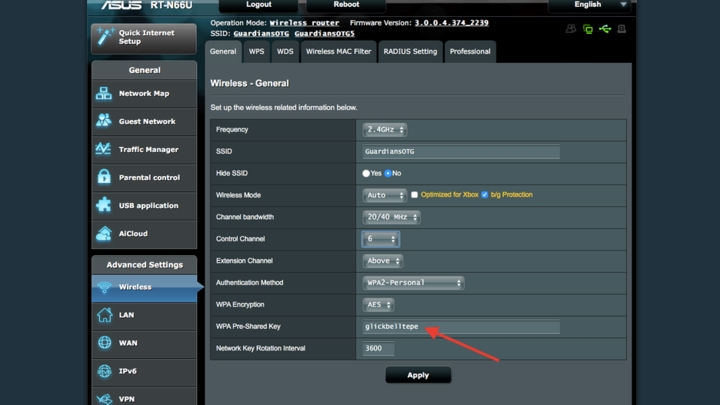The image size is (720, 405).
Task: Open the Frequency 2.4GHz dropdown
Action: pyautogui.click(x=384, y=130)
